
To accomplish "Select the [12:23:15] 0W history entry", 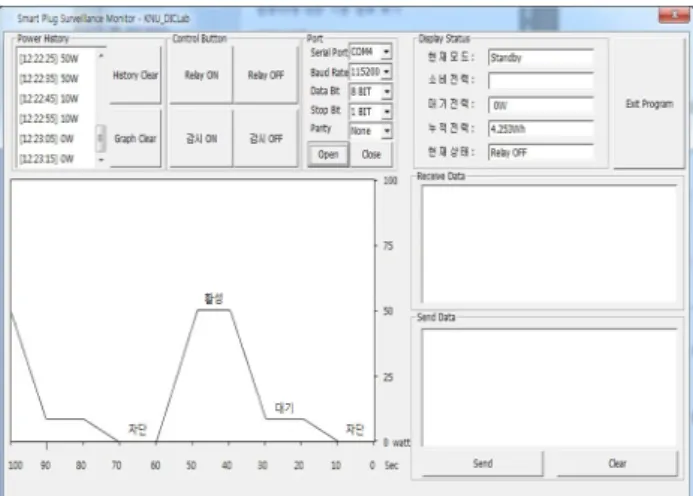I will click(x=46, y=159).
